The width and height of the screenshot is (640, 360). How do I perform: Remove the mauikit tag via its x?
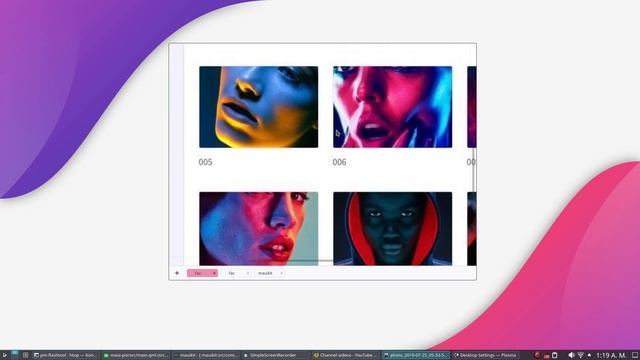coord(281,273)
